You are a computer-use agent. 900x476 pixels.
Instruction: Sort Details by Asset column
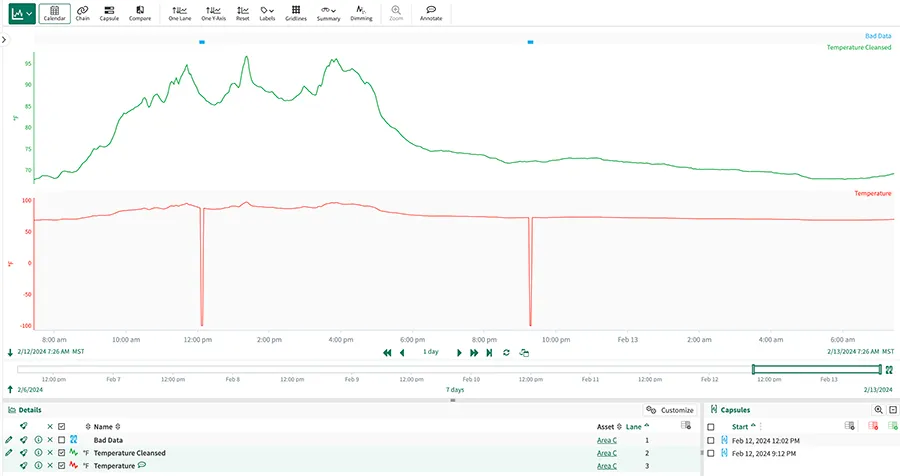[609, 427]
